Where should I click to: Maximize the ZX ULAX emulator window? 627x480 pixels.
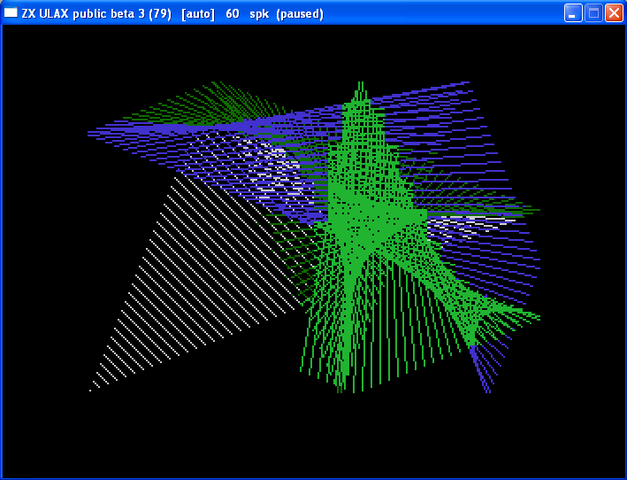[593, 13]
